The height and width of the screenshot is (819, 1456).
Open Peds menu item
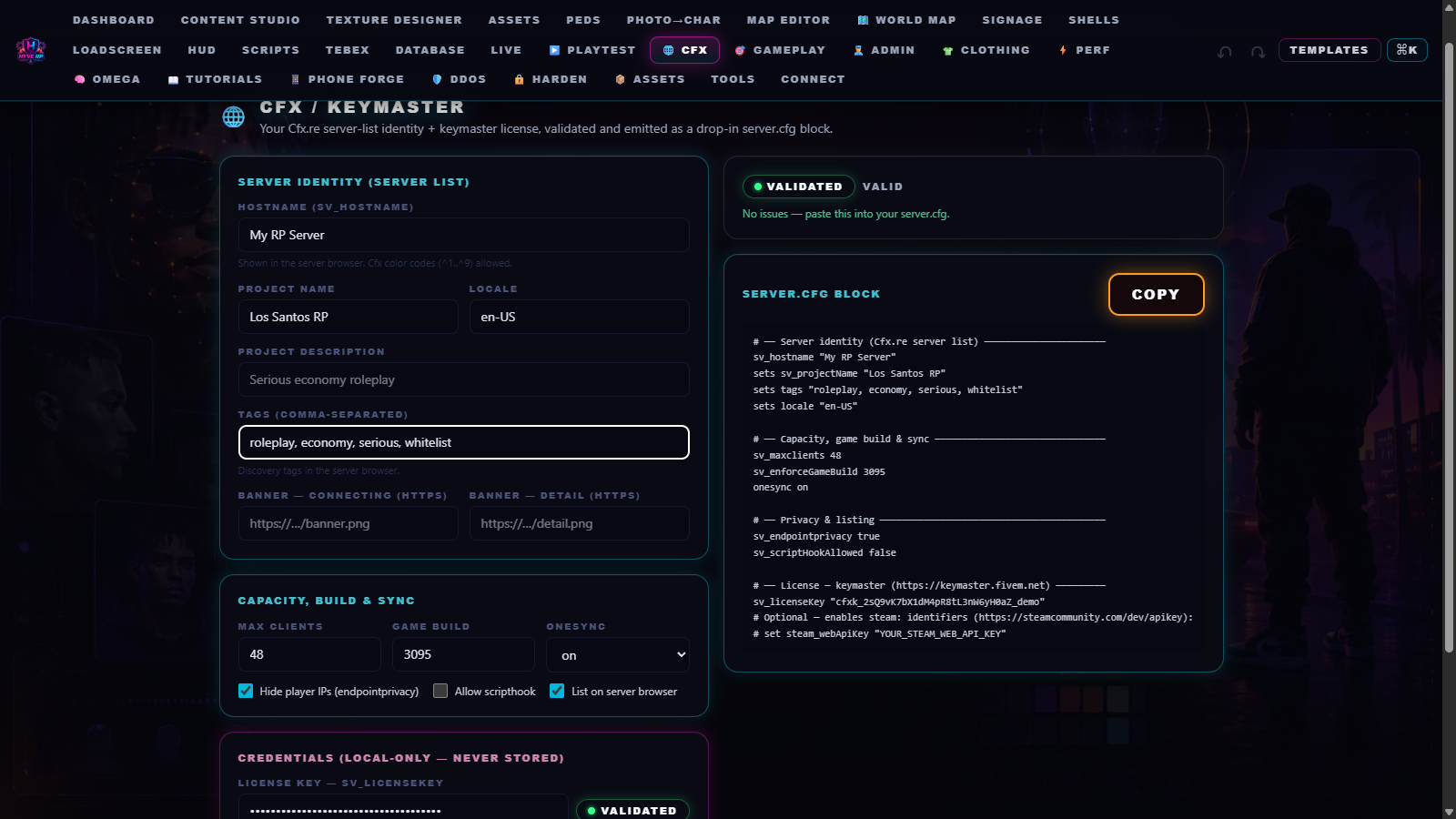(583, 20)
